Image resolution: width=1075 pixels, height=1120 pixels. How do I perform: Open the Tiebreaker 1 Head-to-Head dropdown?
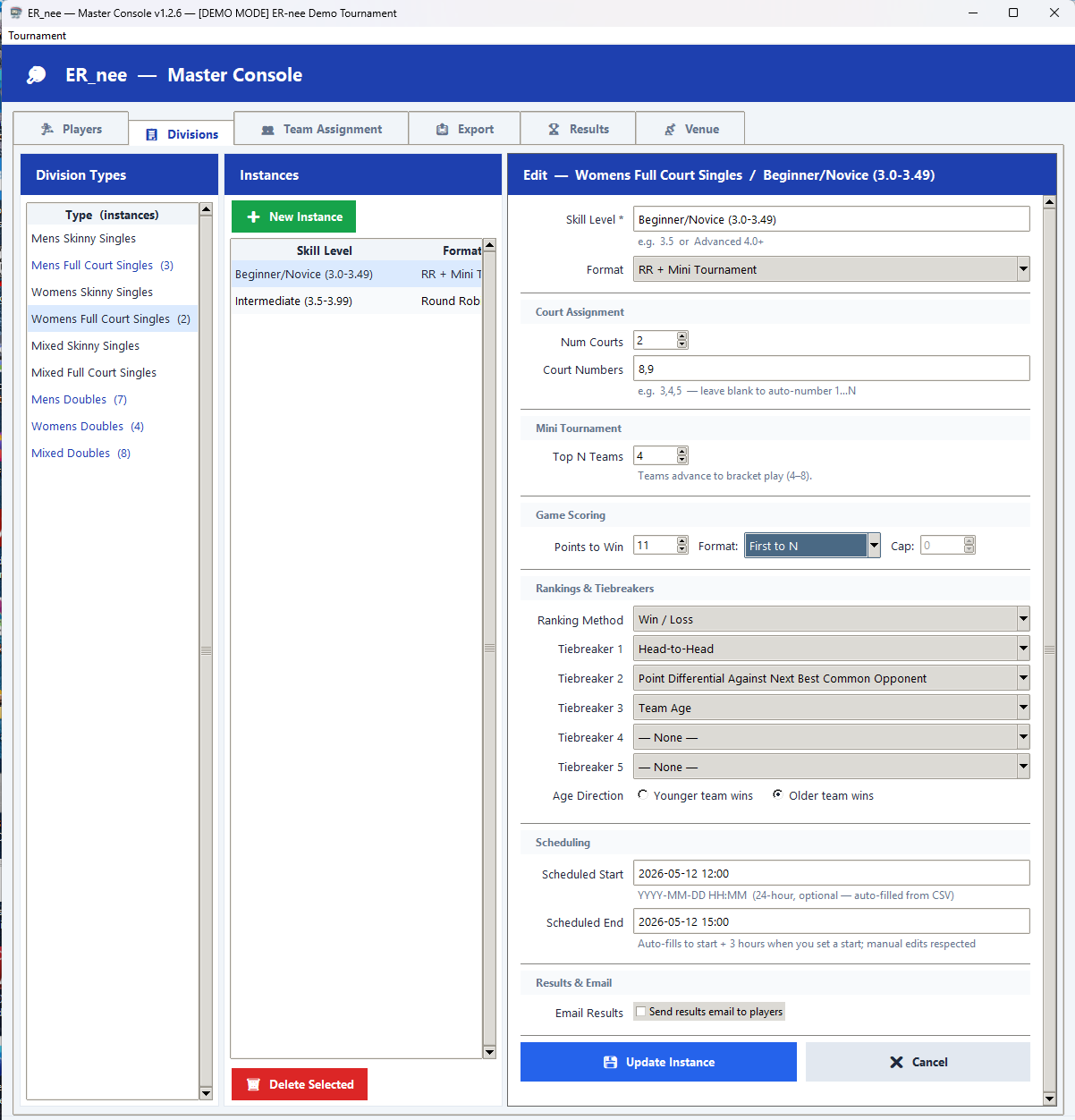(x=832, y=649)
